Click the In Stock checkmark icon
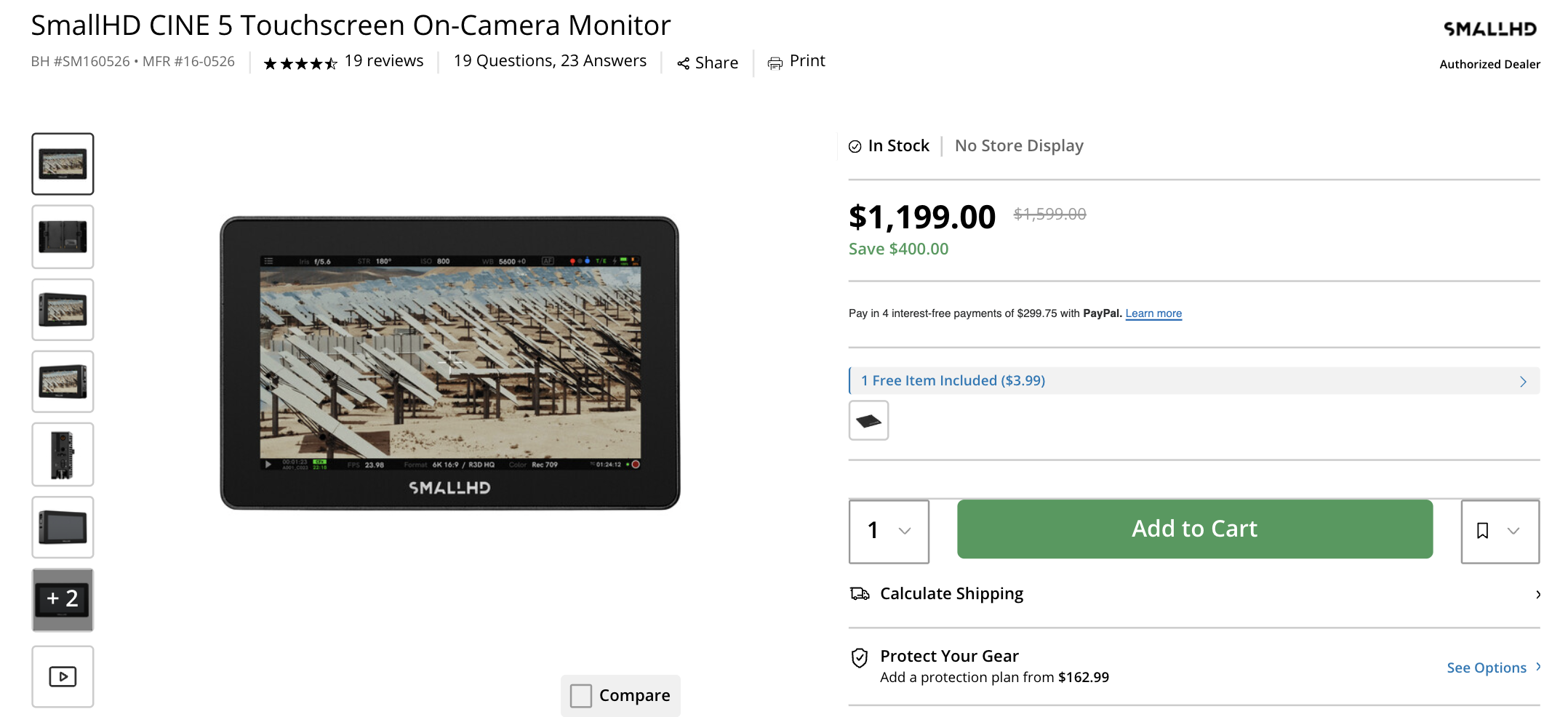 [855, 147]
